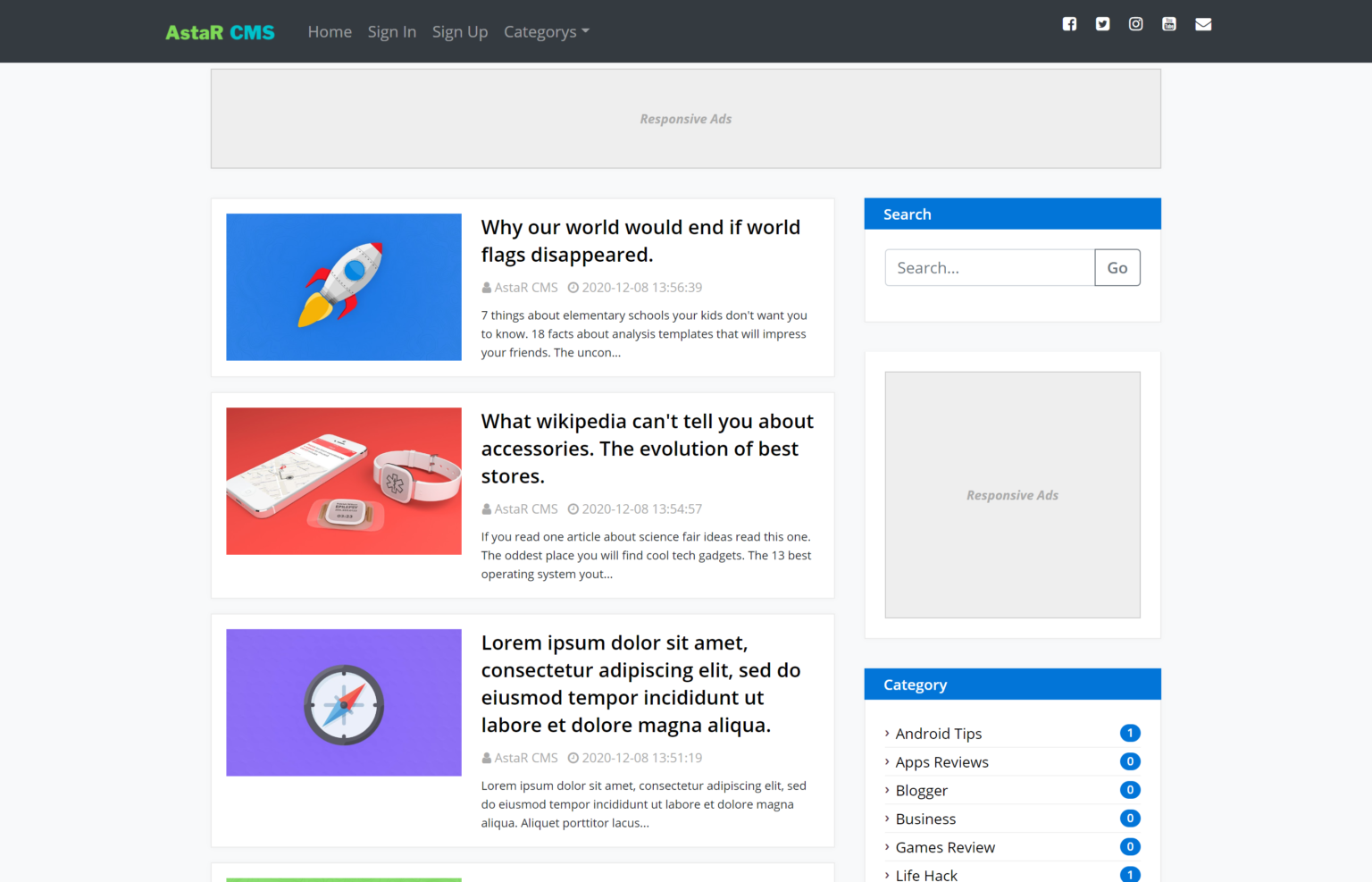Open the YouTube social icon
Image resolution: width=1372 pixels, height=882 pixels.
[x=1169, y=24]
